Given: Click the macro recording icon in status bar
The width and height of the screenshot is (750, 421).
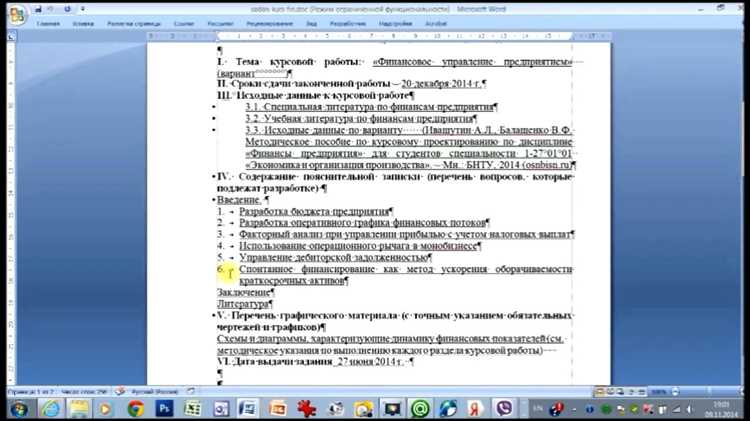Looking at the screenshot, I should tap(190, 391).
